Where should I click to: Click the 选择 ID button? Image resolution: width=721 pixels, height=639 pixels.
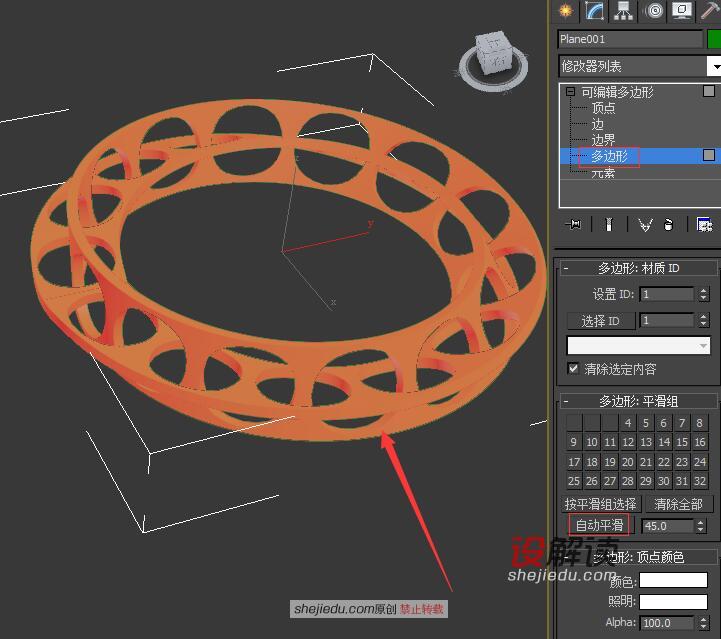click(601, 321)
